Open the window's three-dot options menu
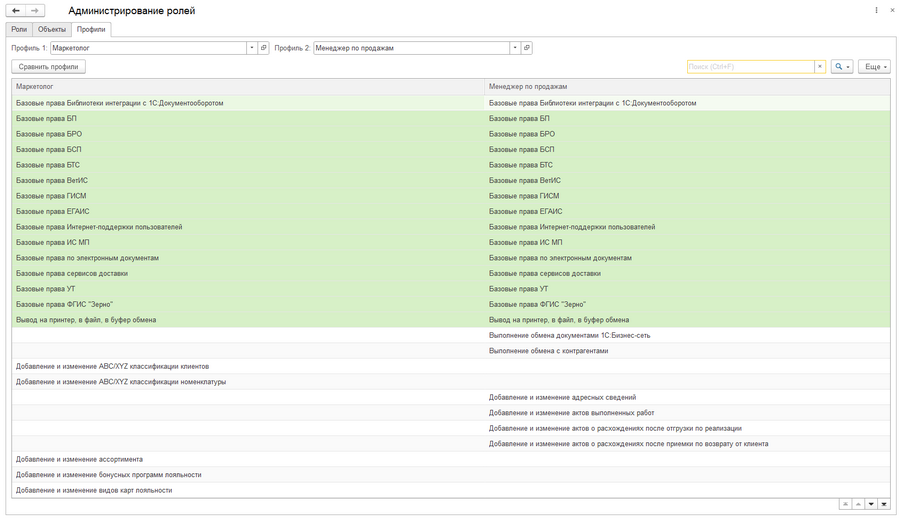This screenshot has width=900, height=519. coord(876,10)
